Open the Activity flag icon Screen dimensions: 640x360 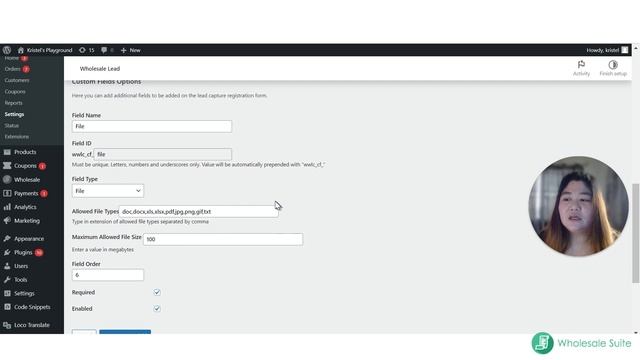click(x=581, y=64)
